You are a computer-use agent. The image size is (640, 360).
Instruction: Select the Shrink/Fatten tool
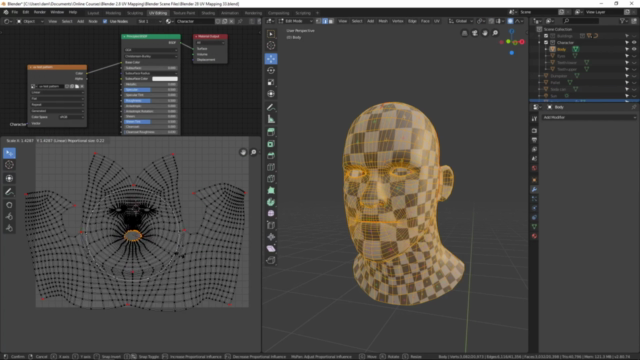pyautogui.click(x=271, y=237)
